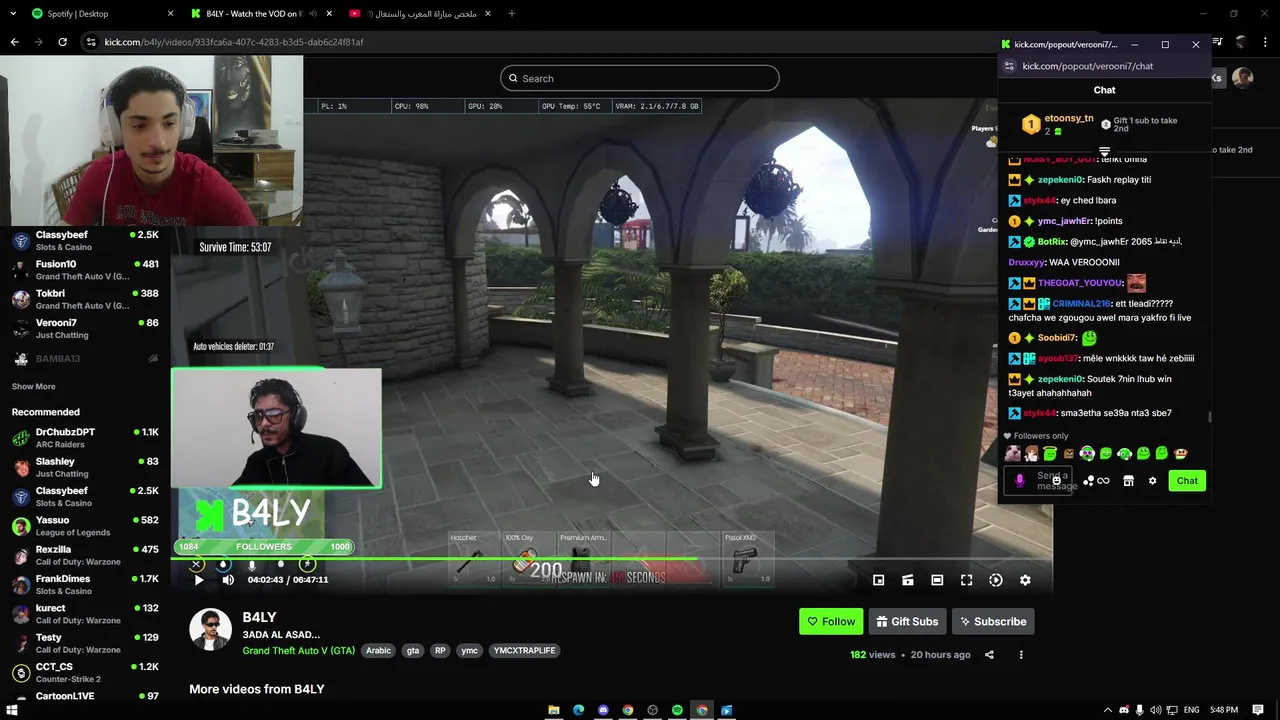The image size is (1280, 720).
Task: Open emote picker smiley in chat input
Action: tap(1056, 481)
